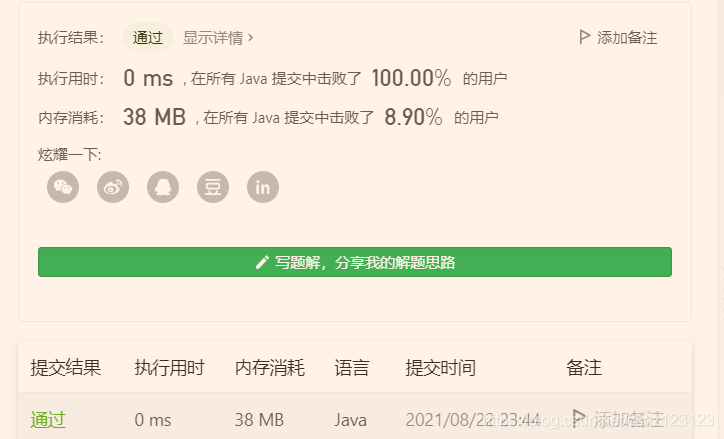Screen dimensions: 724x439
Task: Click the 内存消耗 column header
Action: point(270,368)
